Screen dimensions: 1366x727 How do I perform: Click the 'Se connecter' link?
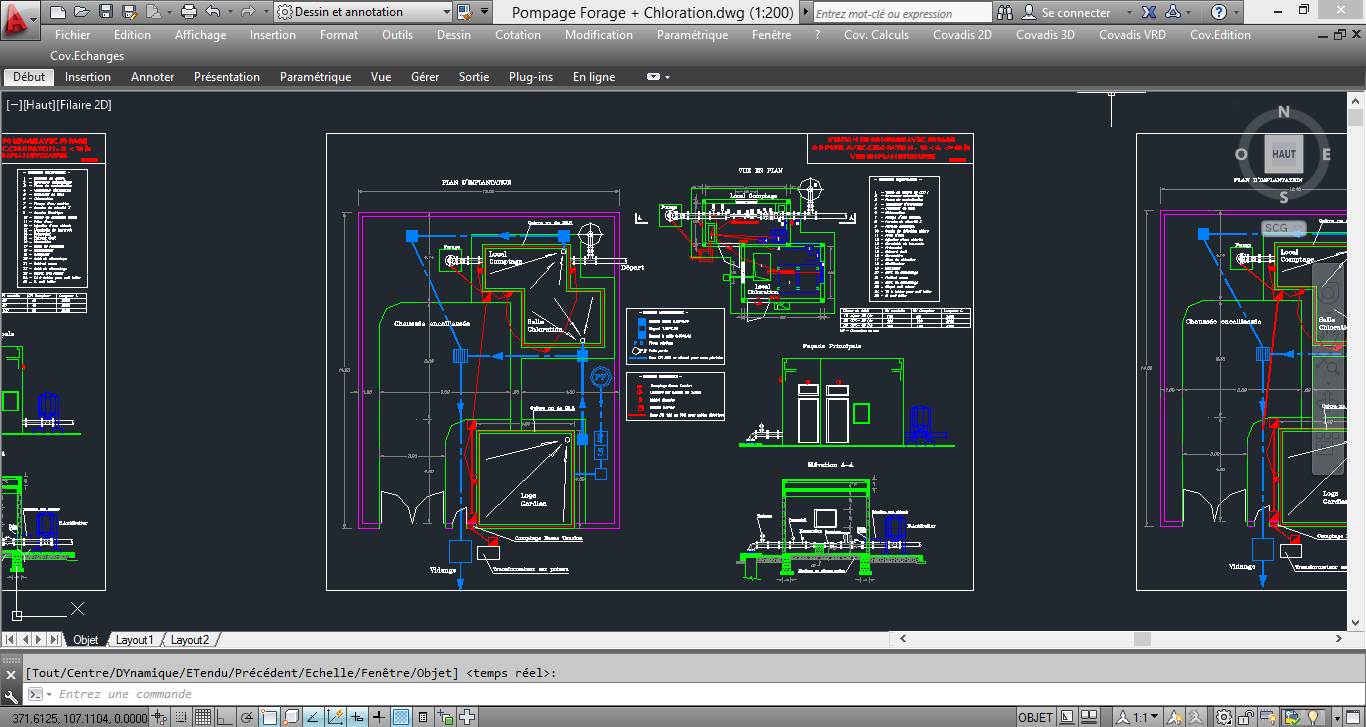[x=1078, y=12]
